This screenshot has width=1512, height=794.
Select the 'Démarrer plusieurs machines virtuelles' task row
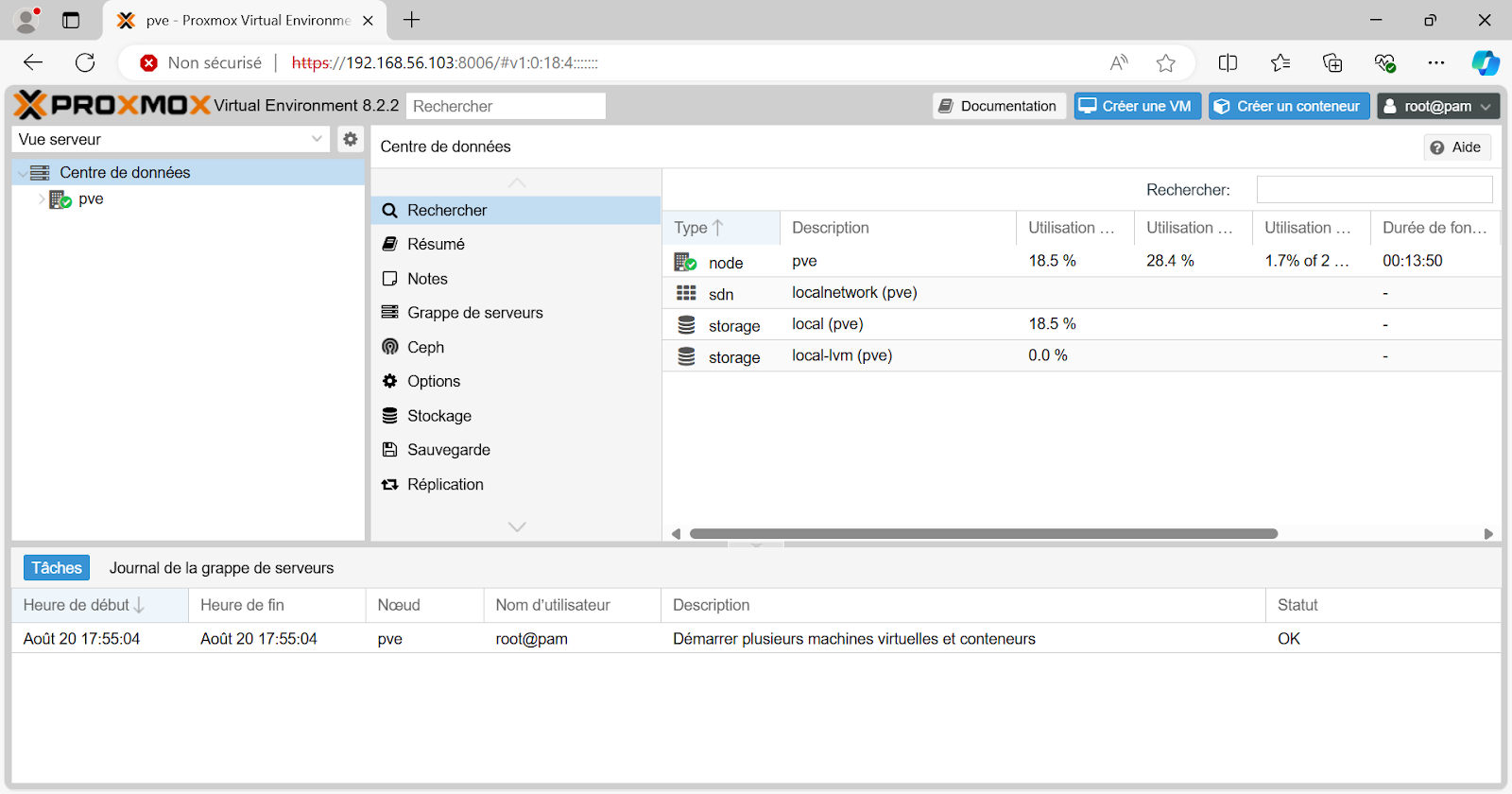coord(756,639)
